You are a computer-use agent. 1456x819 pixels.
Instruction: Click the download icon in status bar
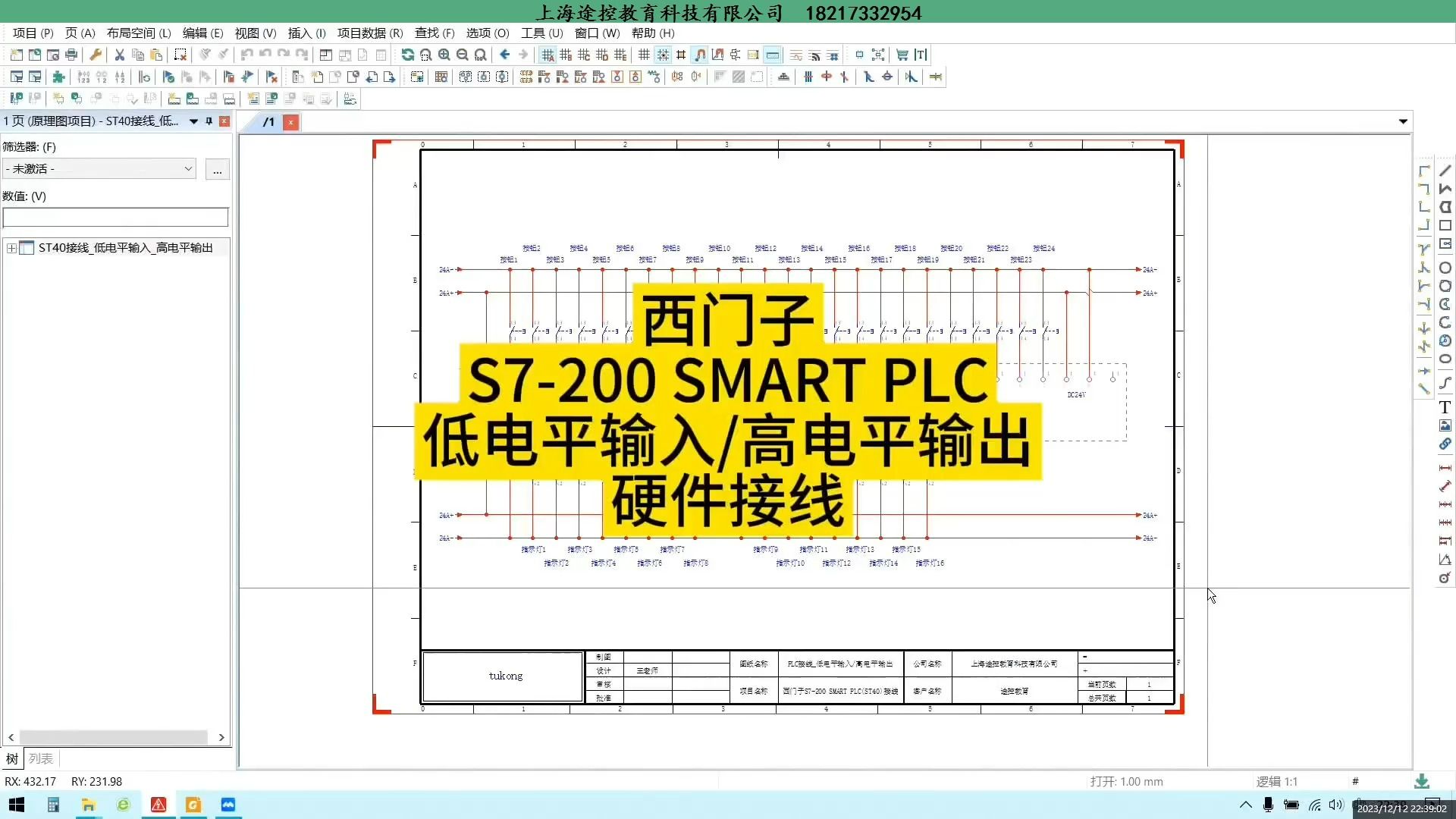(x=1422, y=781)
